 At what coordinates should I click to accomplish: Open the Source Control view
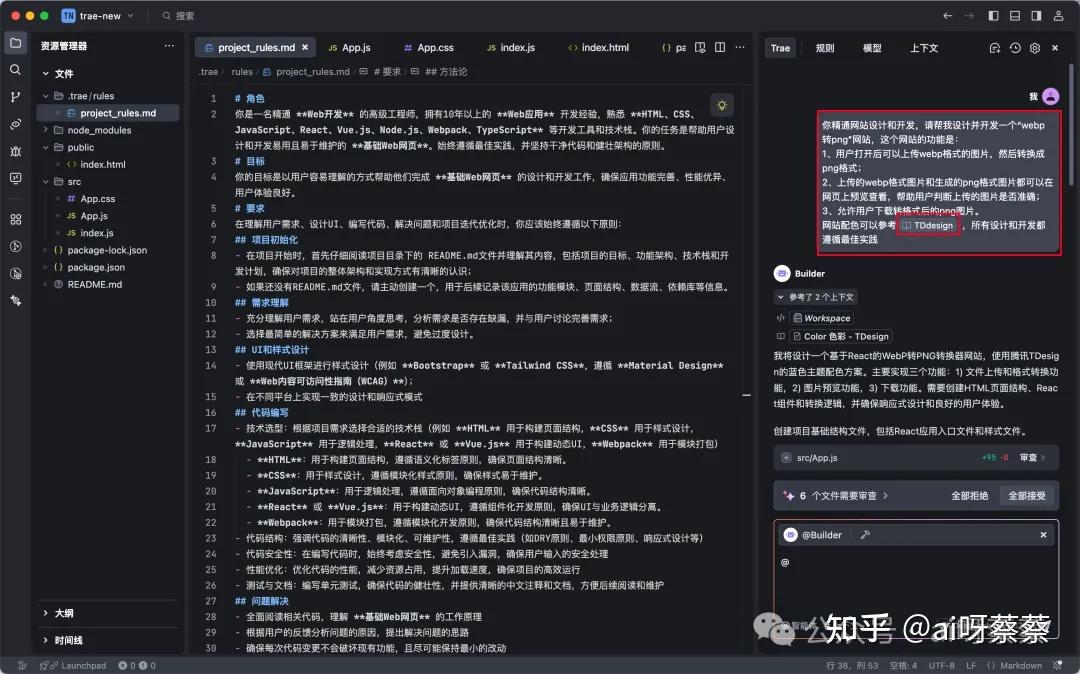pyautogui.click(x=15, y=96)
